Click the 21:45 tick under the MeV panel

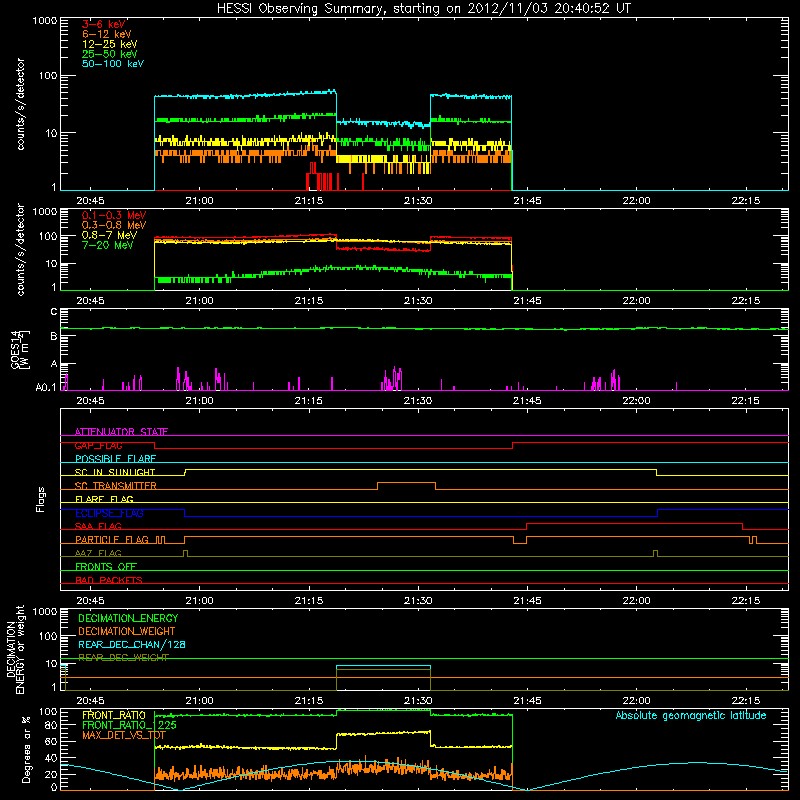[x=527, y=301]
